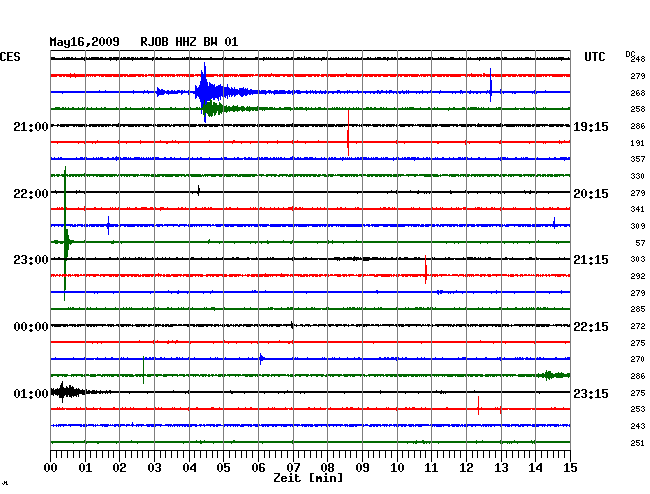Click the large blue earthquake burst near minute 04
Screen dimensions: 650x494
click(x=205, y=92)
